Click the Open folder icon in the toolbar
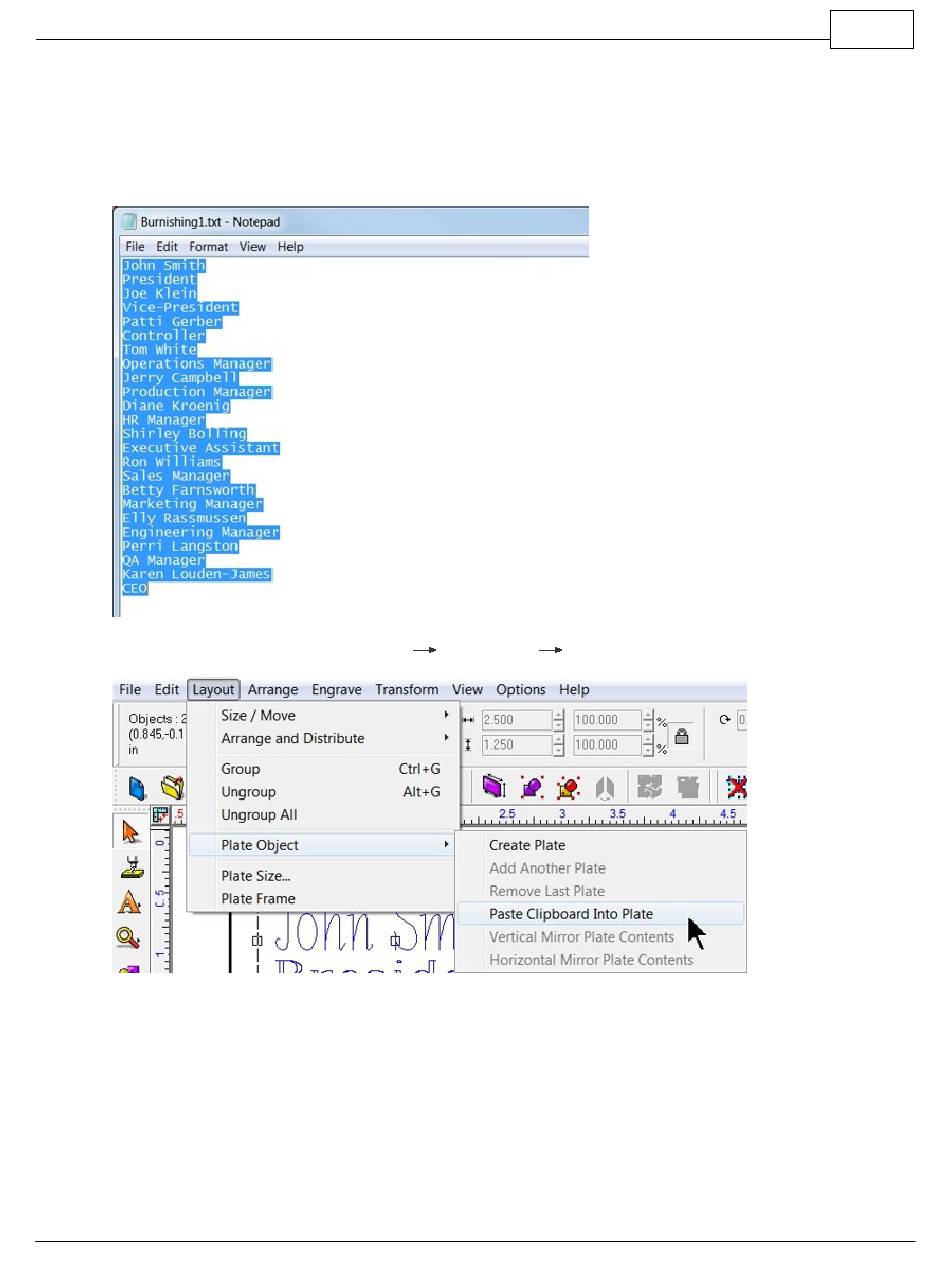 [173, 787]
